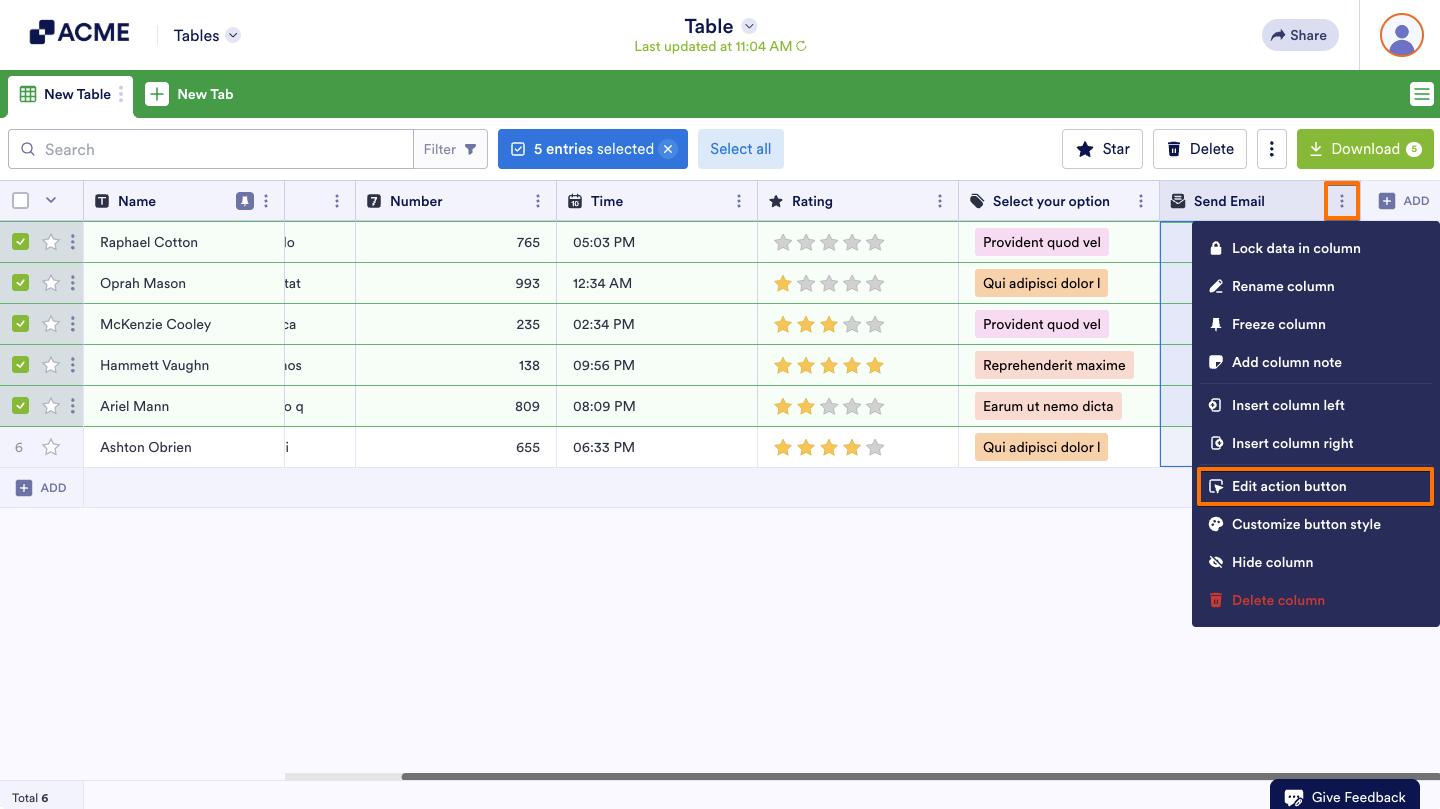Image resolution: width=1440 pixels, height=809 pixels.
Task: Click Send Email column kebab menu
Action: [1342, 201]
